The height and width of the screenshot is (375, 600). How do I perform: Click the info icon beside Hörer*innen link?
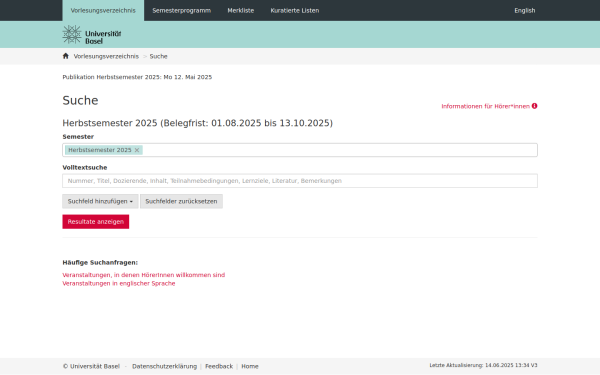(535, 106)
